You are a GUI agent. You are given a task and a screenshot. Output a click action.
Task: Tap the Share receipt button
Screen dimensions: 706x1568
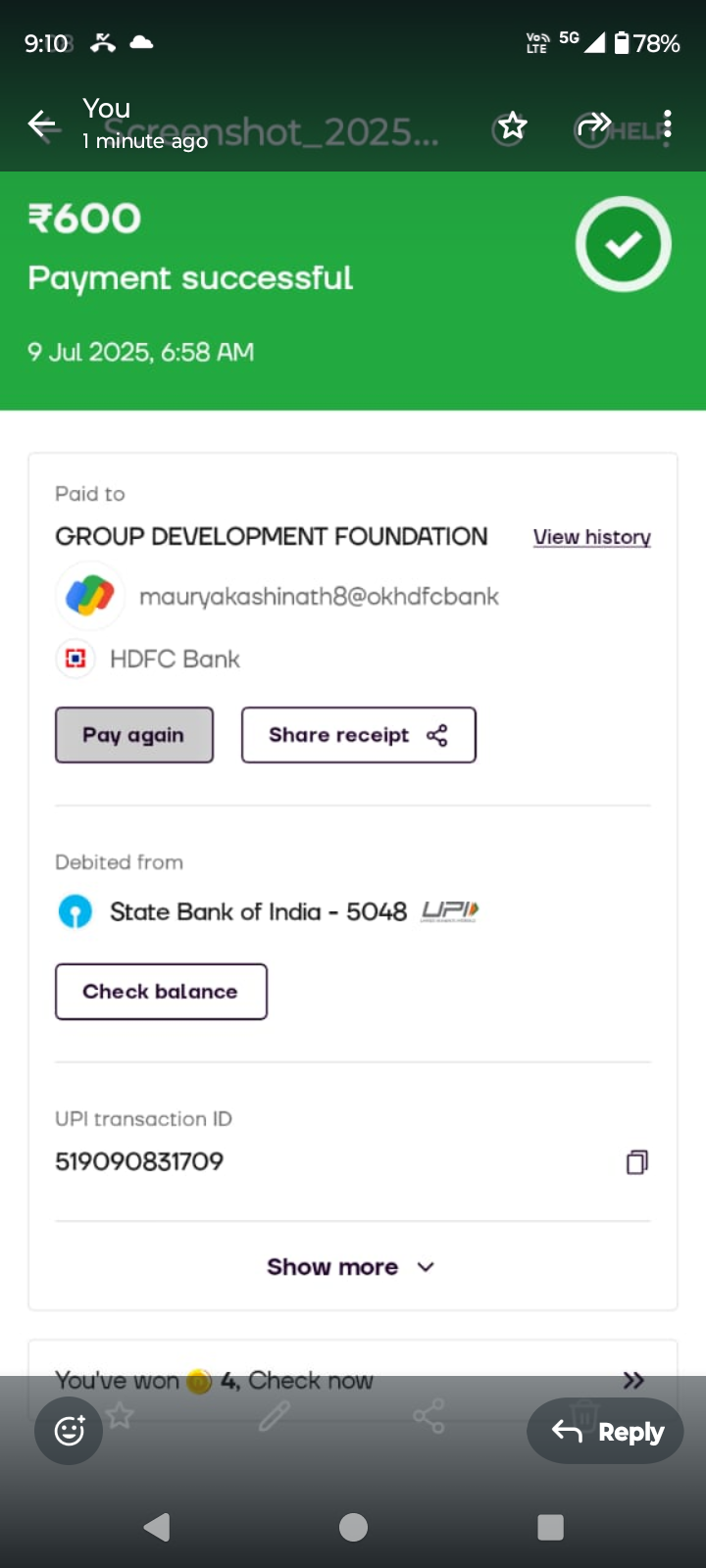(358, 735)
